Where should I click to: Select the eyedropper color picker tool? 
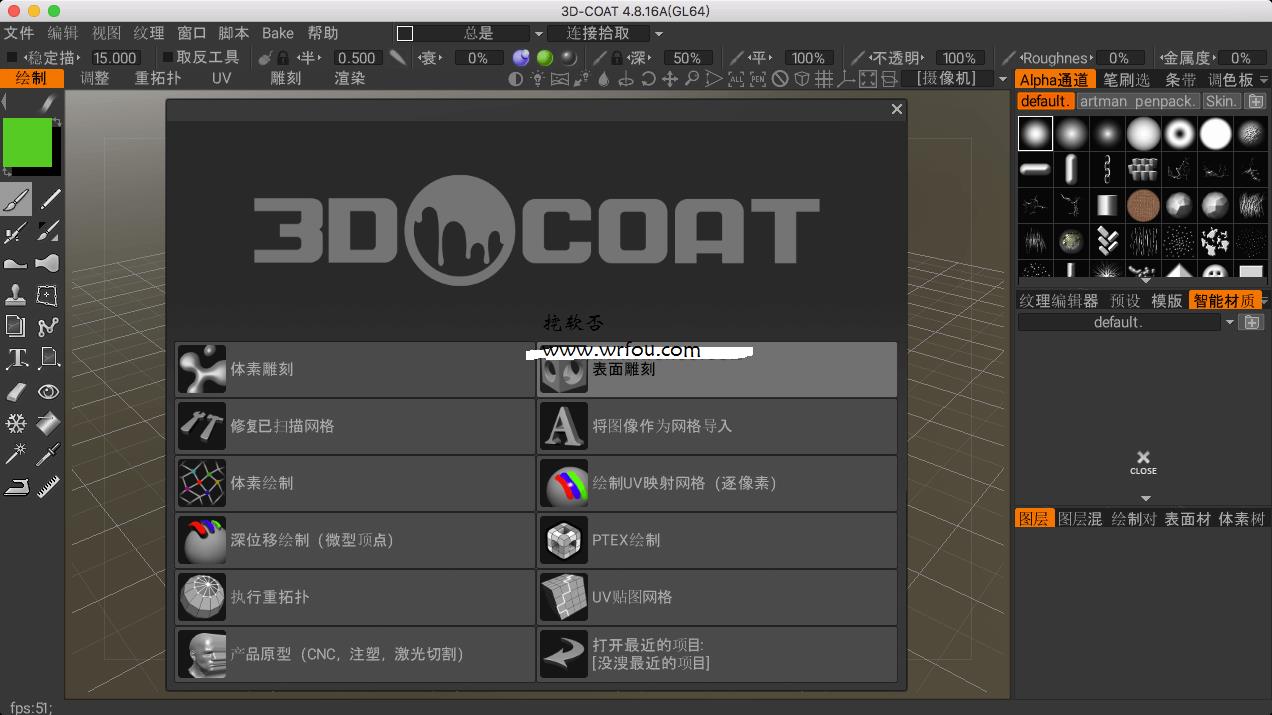click(x=48, y=455)
